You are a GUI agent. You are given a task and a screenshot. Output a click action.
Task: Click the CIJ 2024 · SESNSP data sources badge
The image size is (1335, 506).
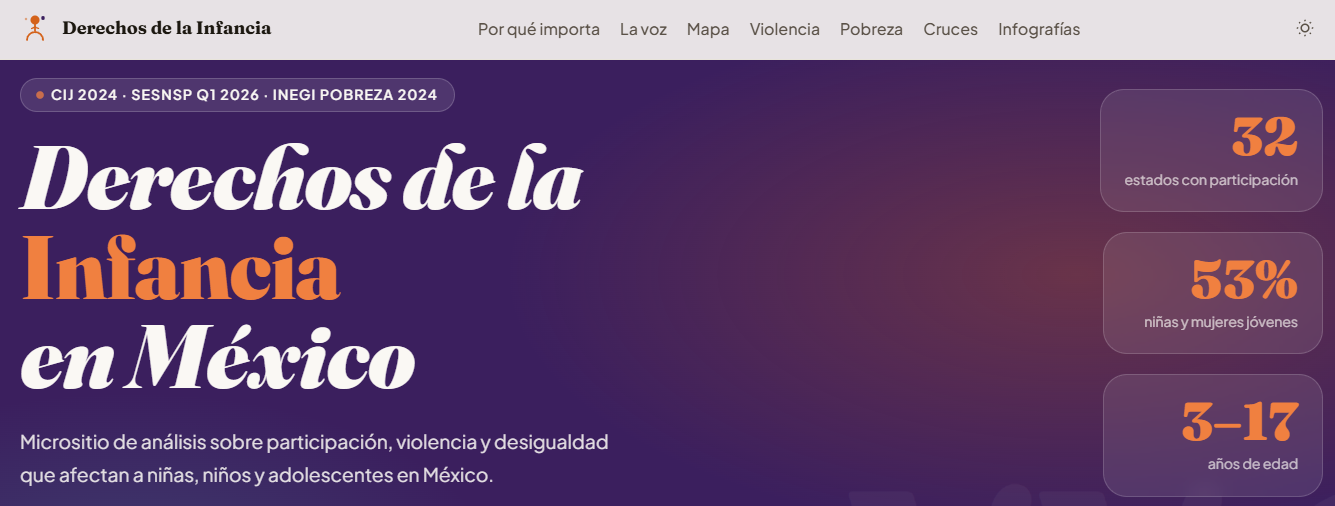pos(237,95)
